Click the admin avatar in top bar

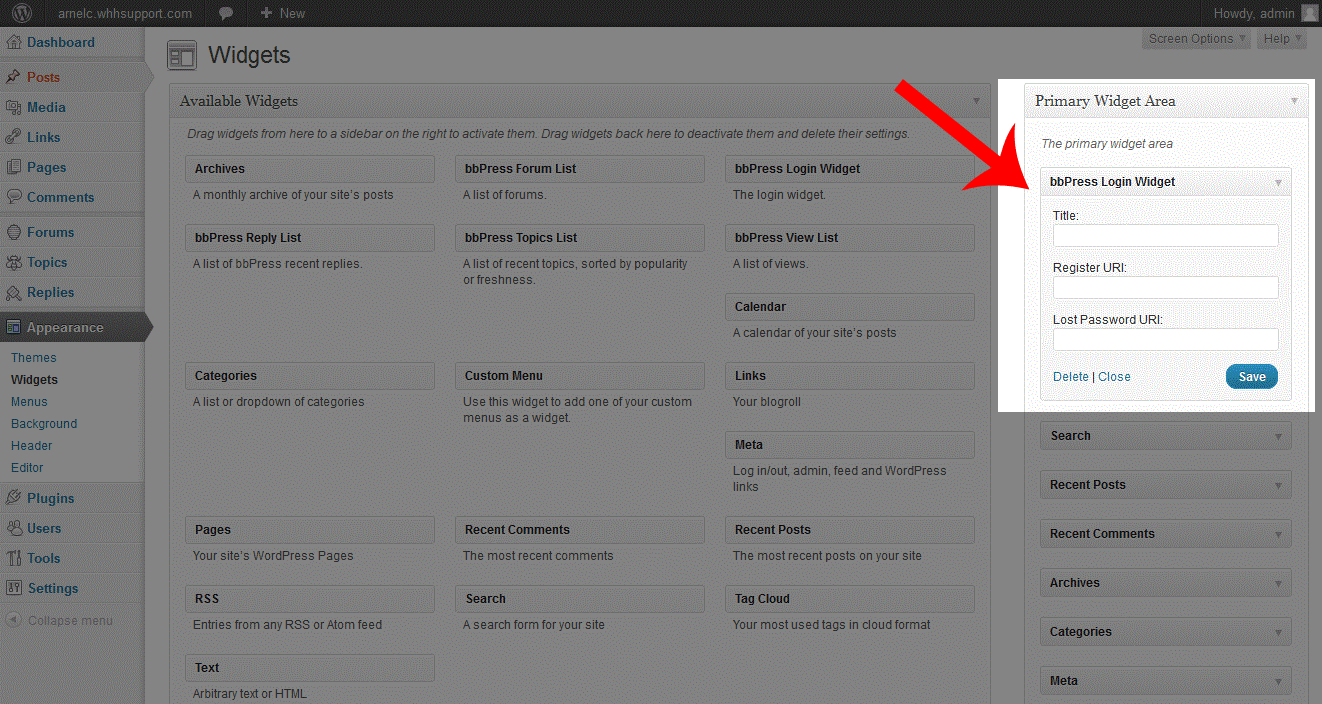[1309, 13]
